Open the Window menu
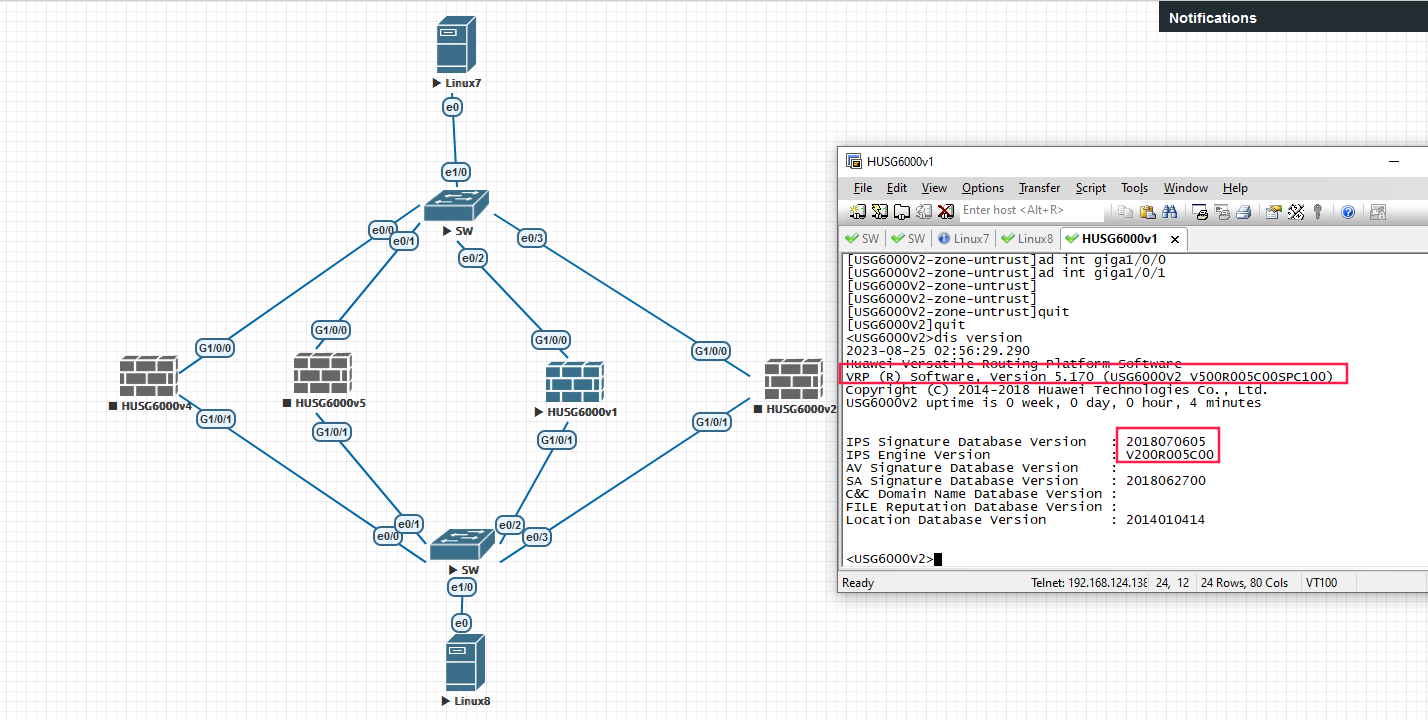1428x720 pixels. 1186,188
